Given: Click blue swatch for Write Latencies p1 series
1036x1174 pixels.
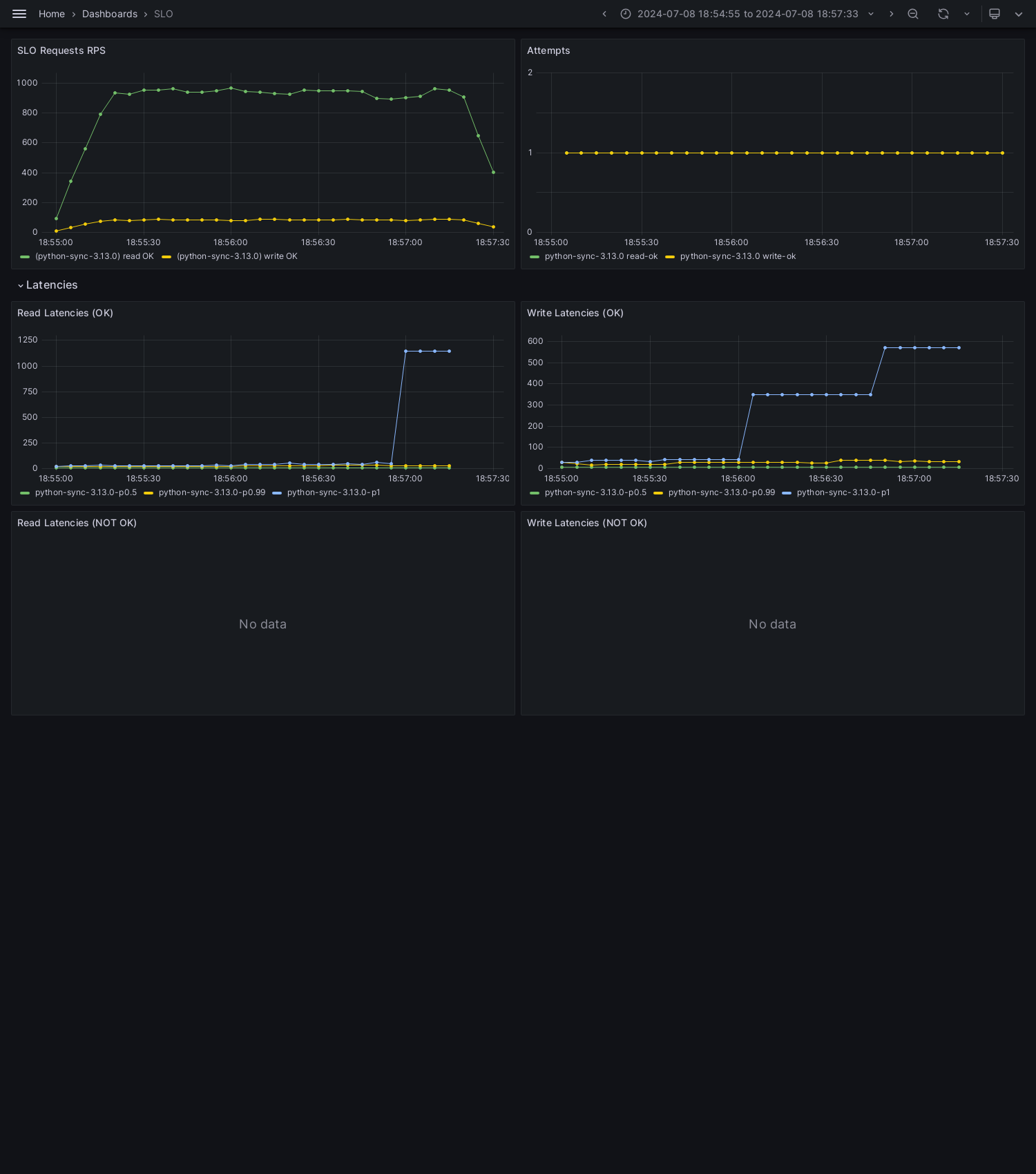Looking at the screenshot, I should click(787, 493).
